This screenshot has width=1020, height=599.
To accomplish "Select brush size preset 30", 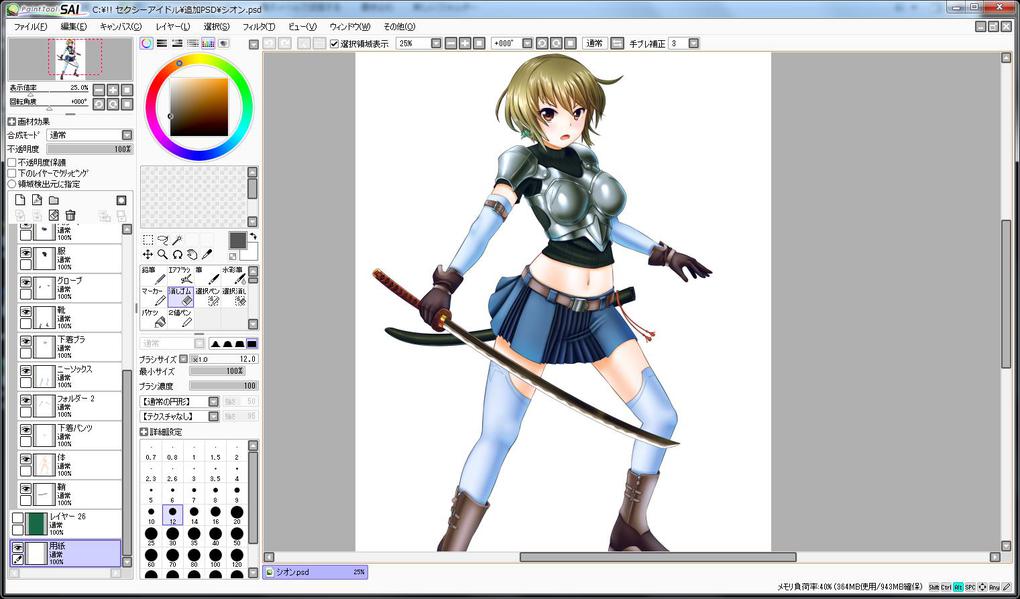I will point(172,536).
